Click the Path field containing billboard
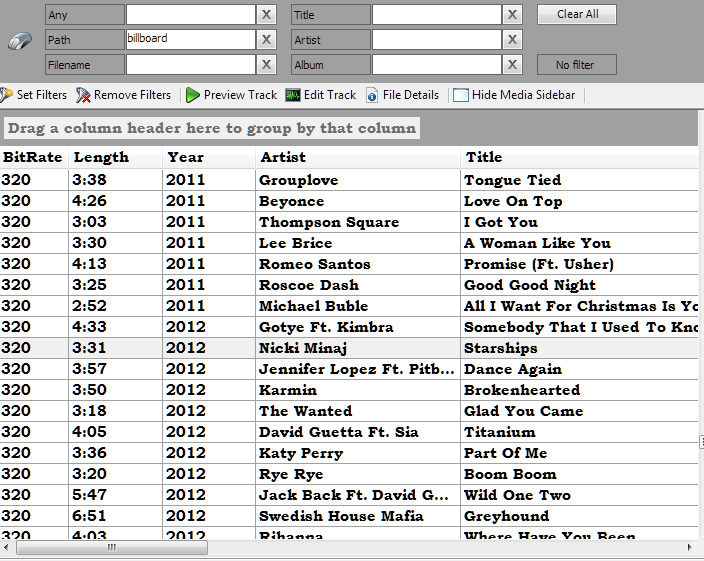 (x=190, y=40)
